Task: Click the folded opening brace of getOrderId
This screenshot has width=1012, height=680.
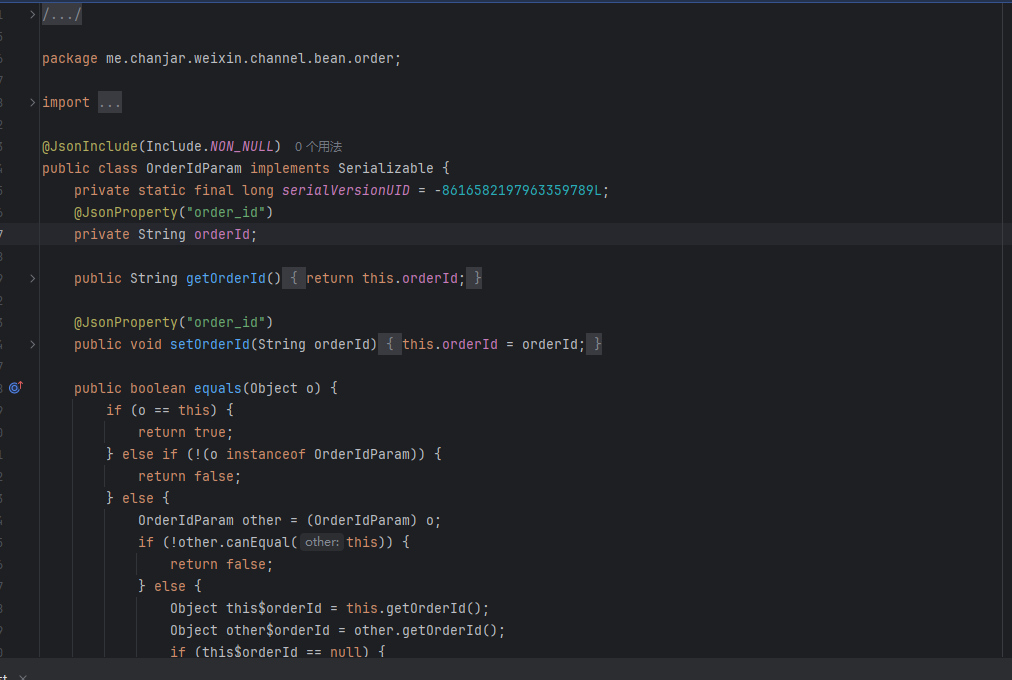Action: point(294,278)
